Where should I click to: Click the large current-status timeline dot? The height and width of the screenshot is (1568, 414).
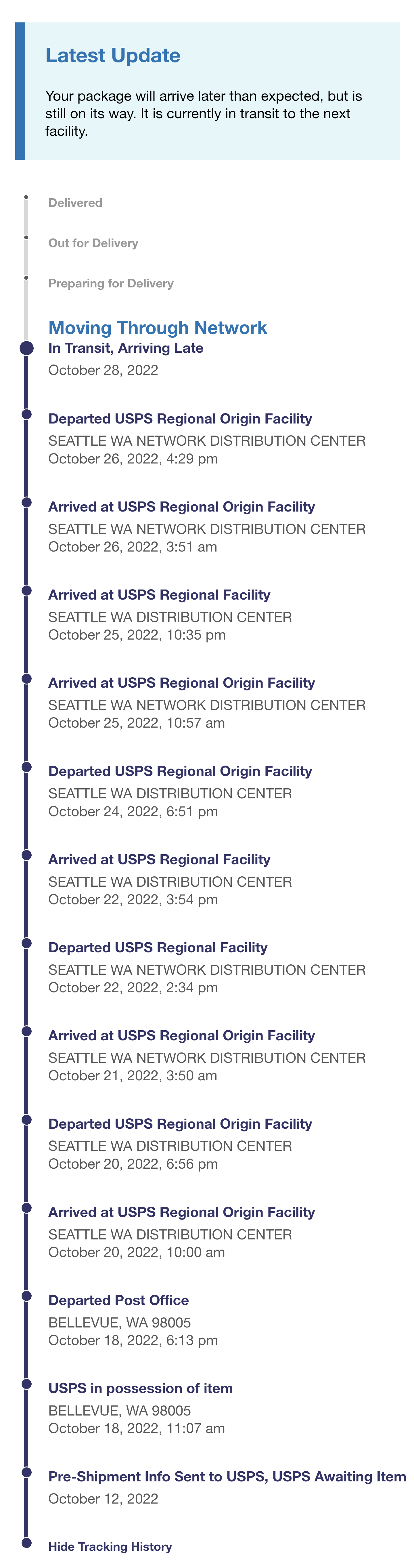click(26, 348)
